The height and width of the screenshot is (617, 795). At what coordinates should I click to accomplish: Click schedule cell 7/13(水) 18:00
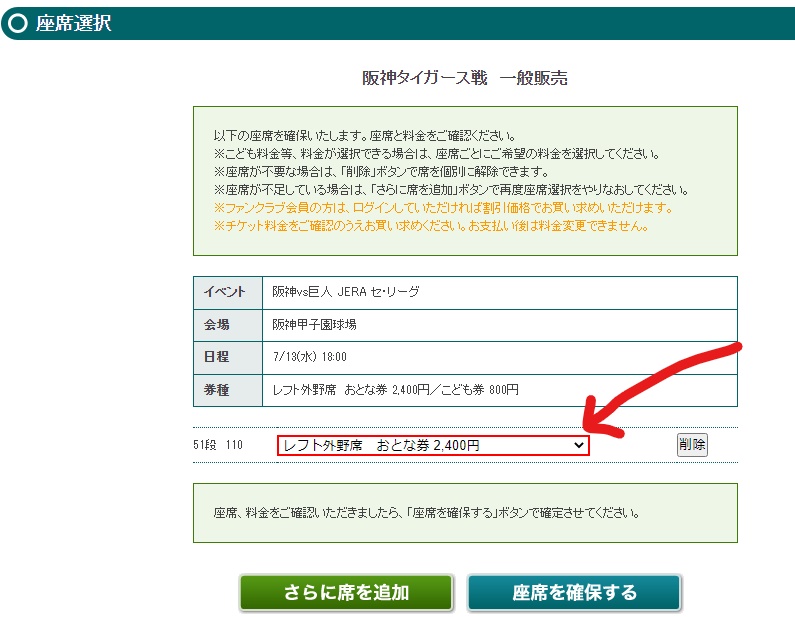coord(499,357)
